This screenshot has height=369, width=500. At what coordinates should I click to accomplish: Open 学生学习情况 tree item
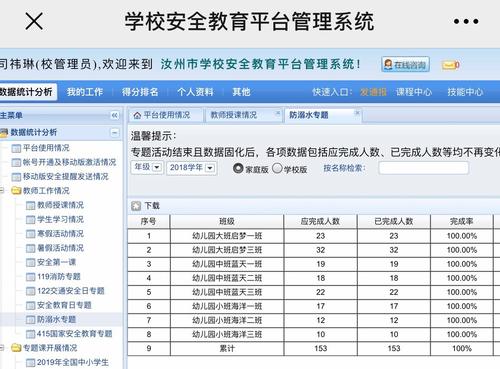pos(60,219)
